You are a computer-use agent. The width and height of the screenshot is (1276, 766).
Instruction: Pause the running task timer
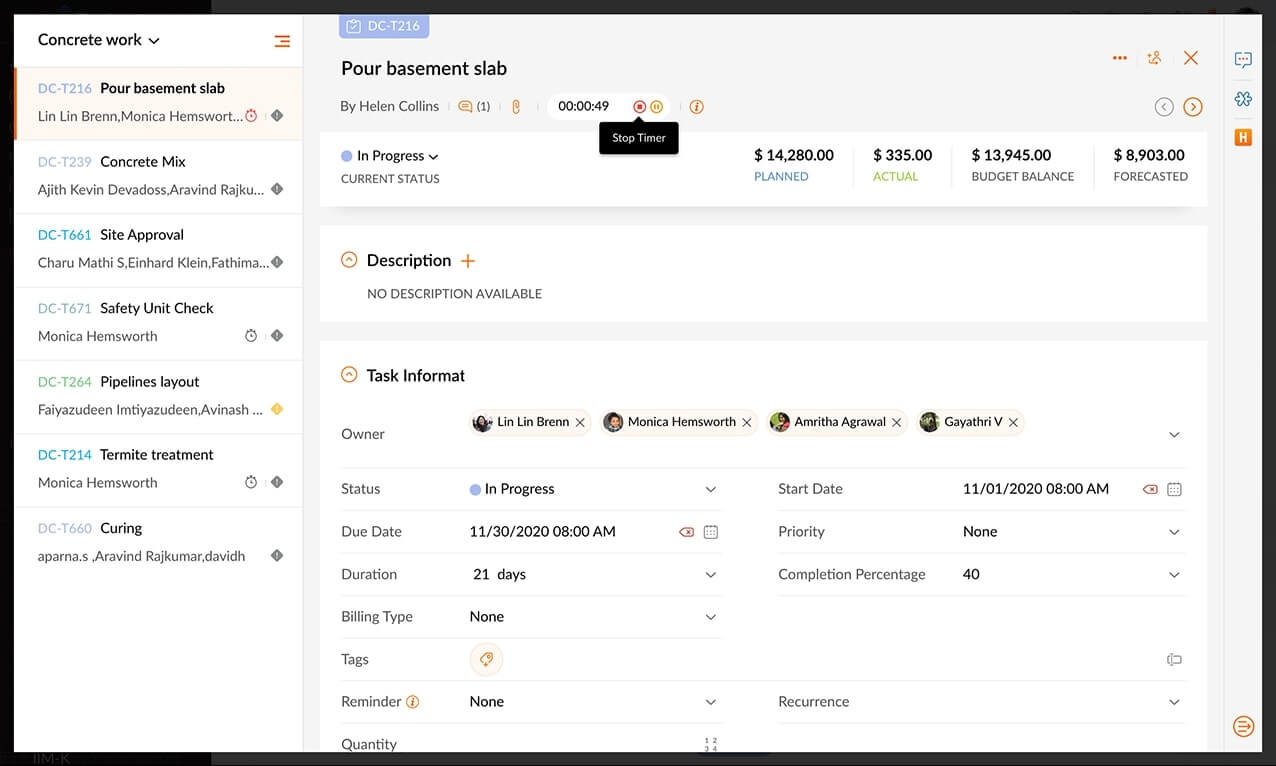coord(657,107)
